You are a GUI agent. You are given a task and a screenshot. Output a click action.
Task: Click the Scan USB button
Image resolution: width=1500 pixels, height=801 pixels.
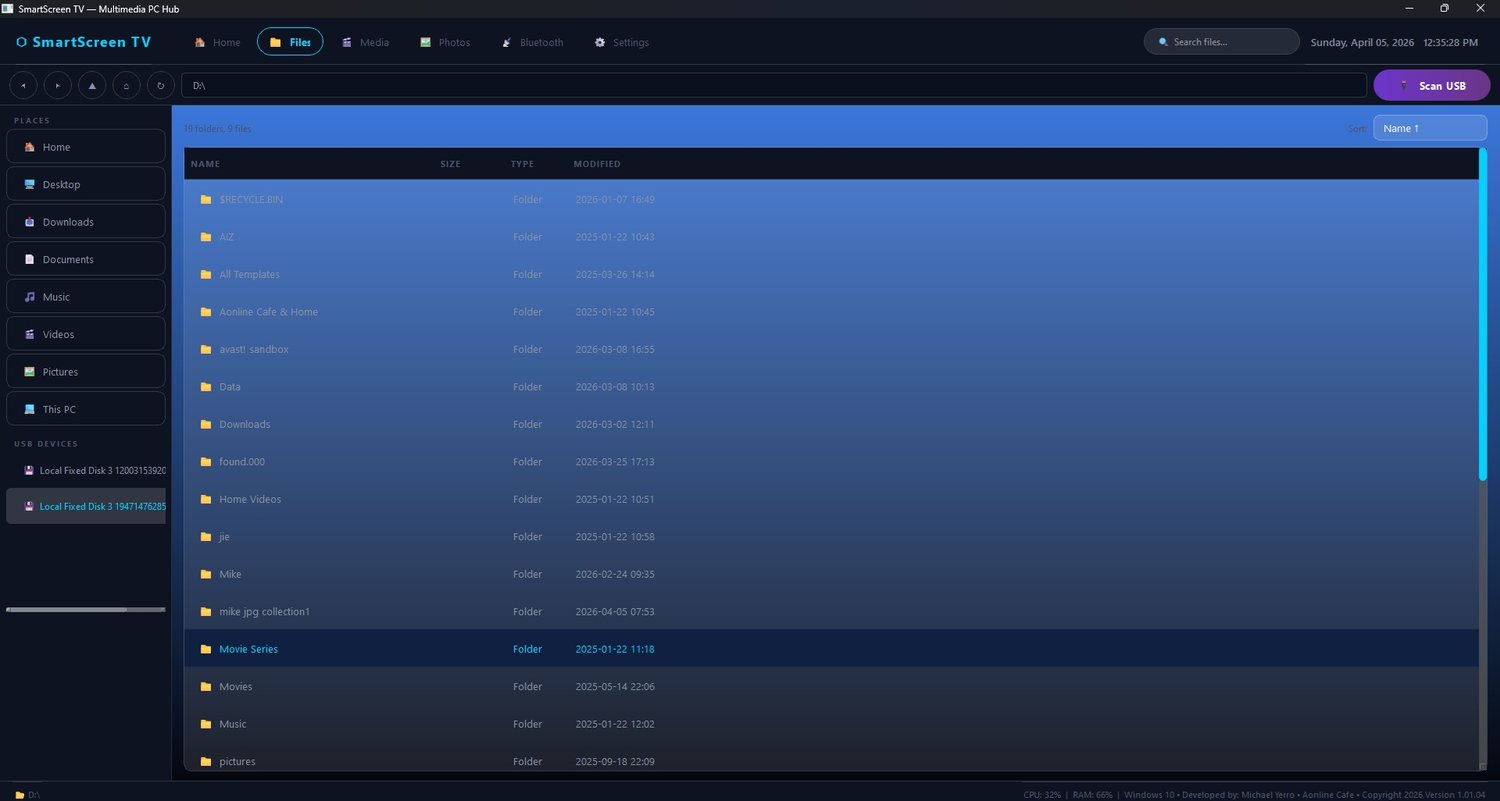[x=1432, y=86]
